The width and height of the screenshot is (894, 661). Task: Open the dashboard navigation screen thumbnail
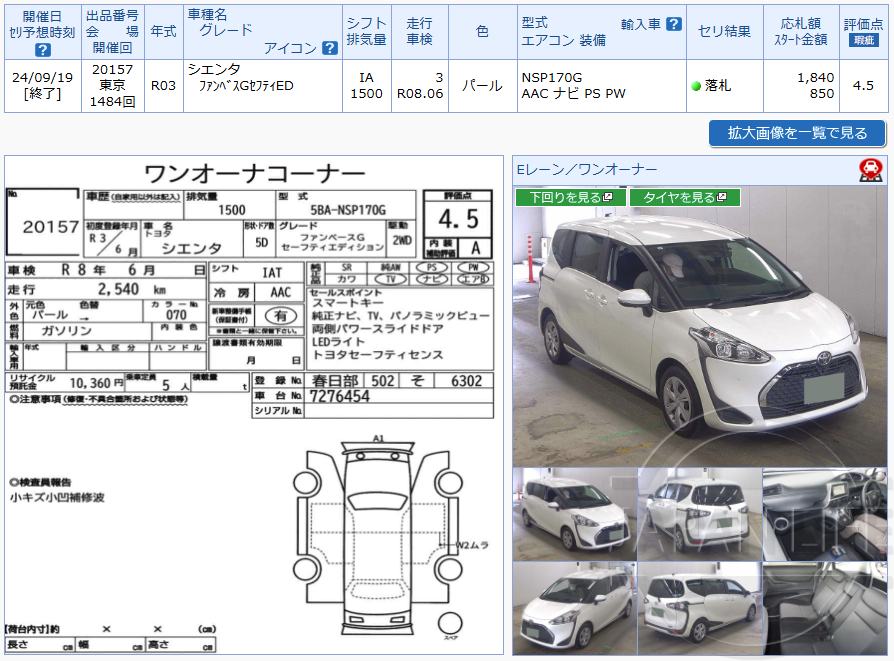(x=825, y=513)
